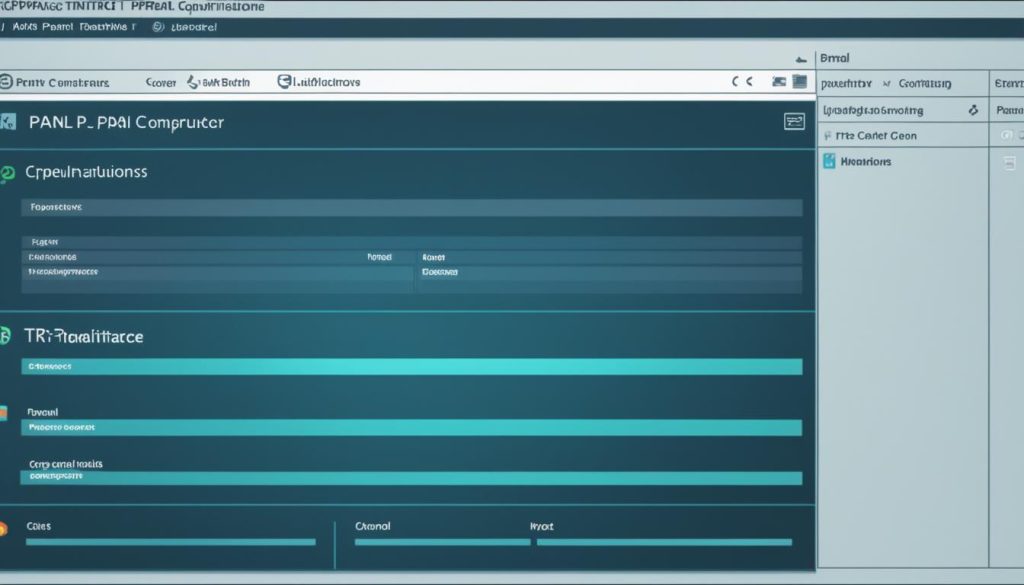Click the orange icon left of Fovoul
Image resolution: width=1024 pixels, height=585 pixels.
[3, 413]
